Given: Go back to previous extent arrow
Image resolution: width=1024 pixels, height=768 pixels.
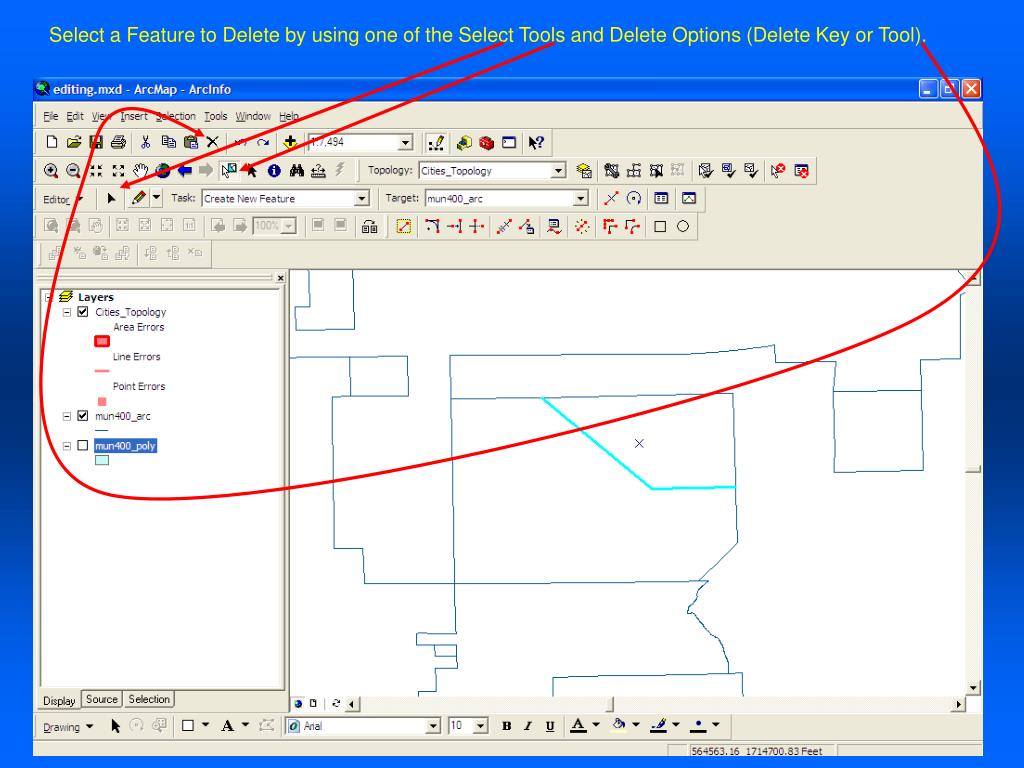Looking at the screenshot, I should click(x=185, y=171).
